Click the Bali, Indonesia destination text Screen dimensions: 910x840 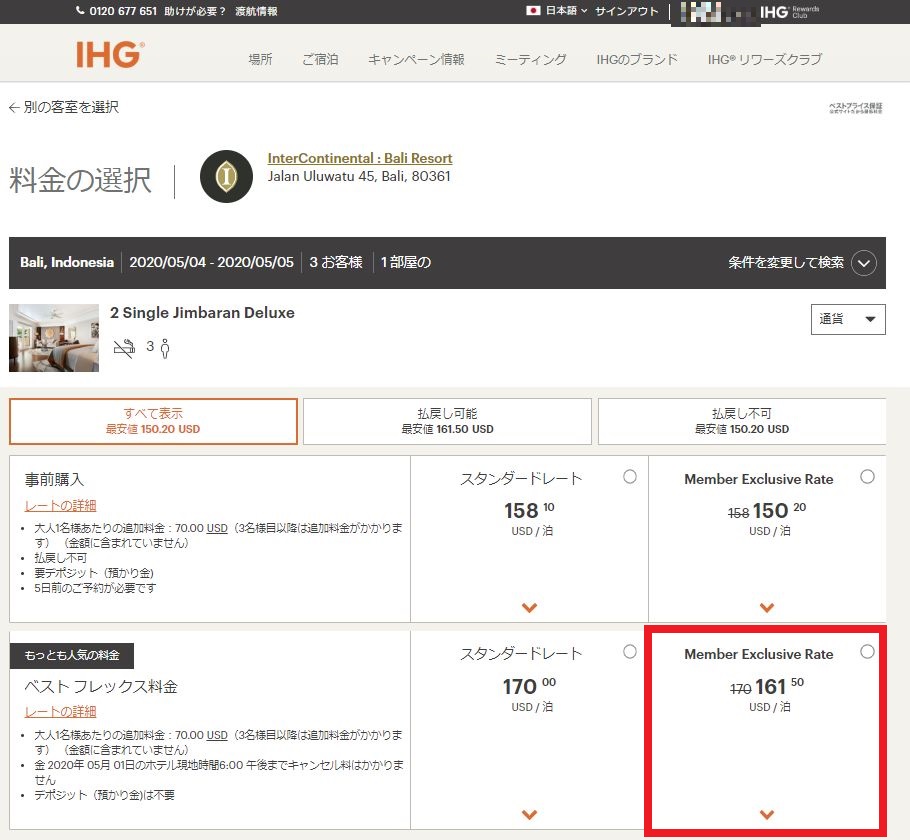[67, 262]
